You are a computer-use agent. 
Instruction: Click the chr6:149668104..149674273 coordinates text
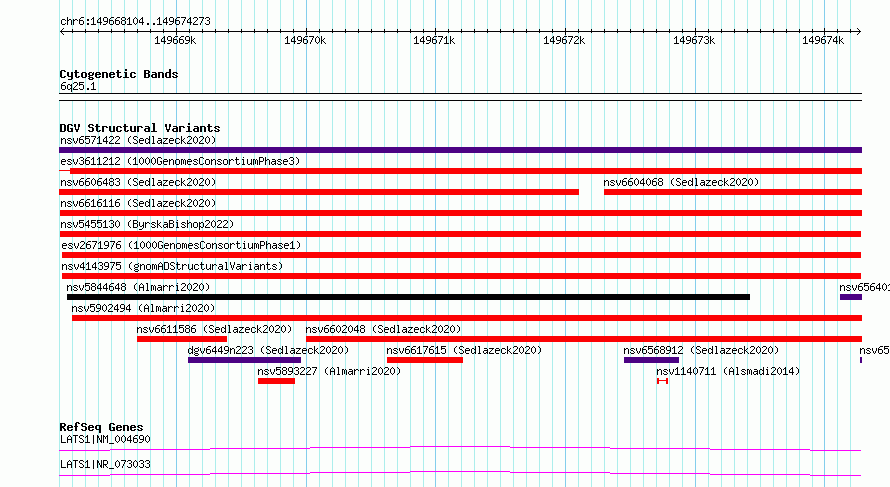point(135,21)
